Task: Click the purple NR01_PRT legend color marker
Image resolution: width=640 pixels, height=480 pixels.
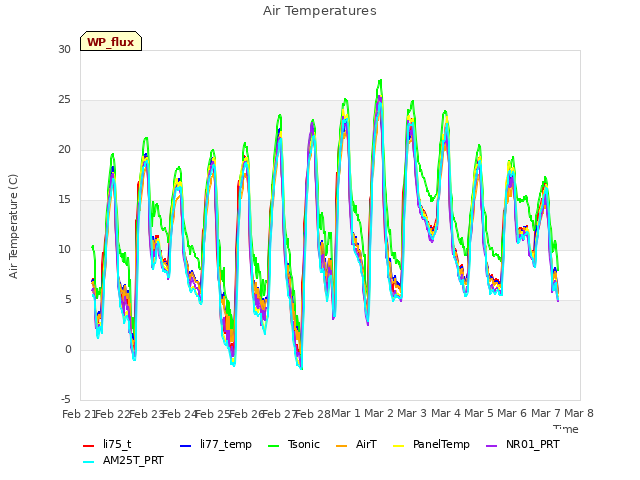Action: pyautogui.click(x=492, y=446)
